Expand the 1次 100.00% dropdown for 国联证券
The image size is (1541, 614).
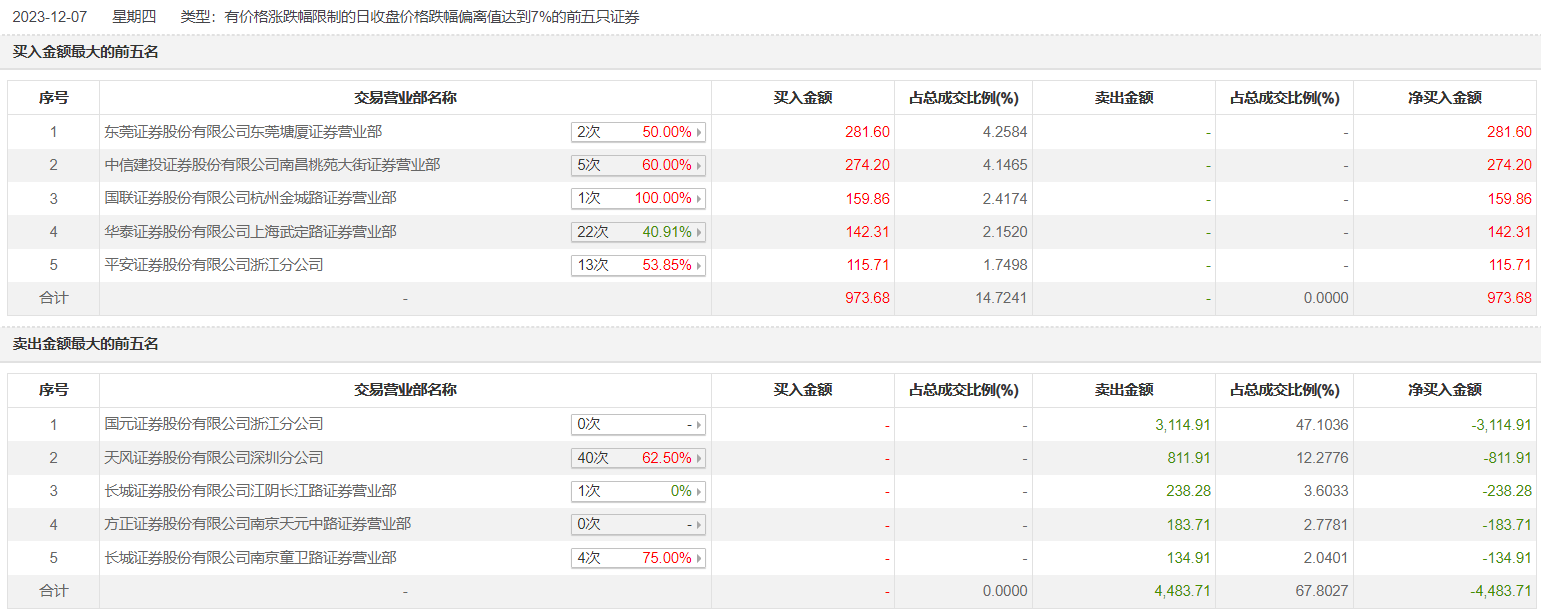point(638,198)
